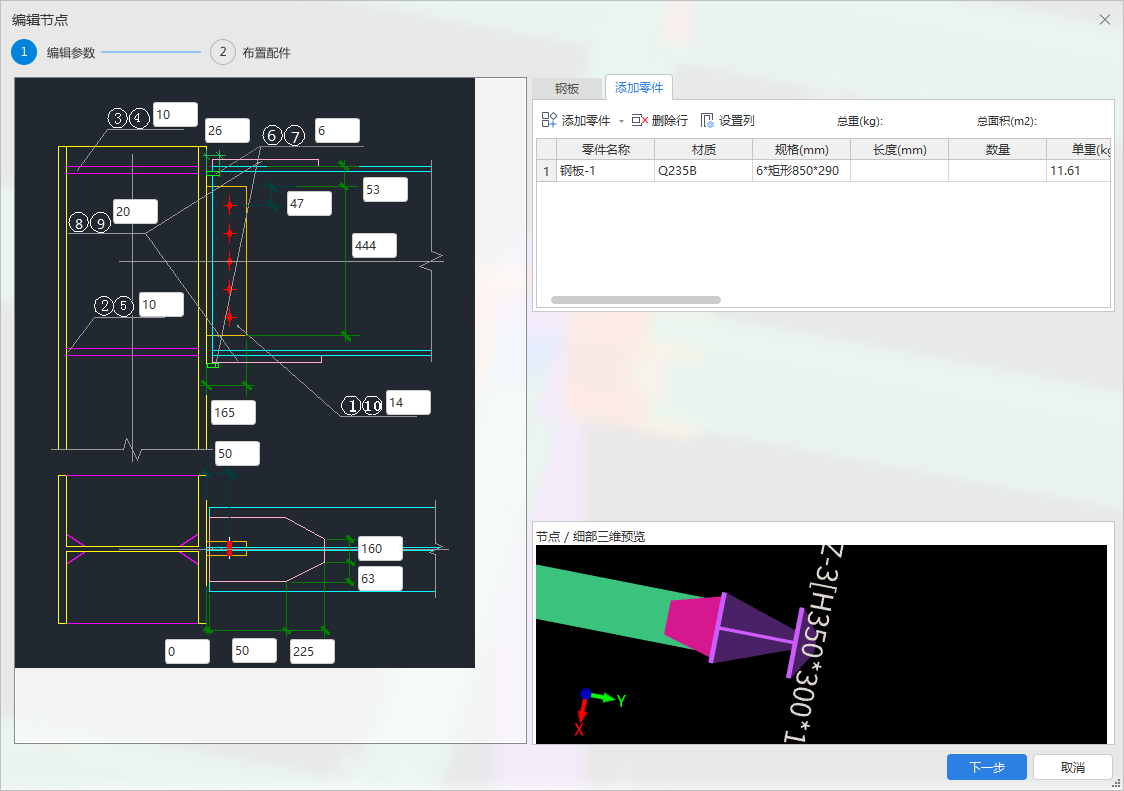
Task: Click the 下一步 button
Action: pos(986,767)
